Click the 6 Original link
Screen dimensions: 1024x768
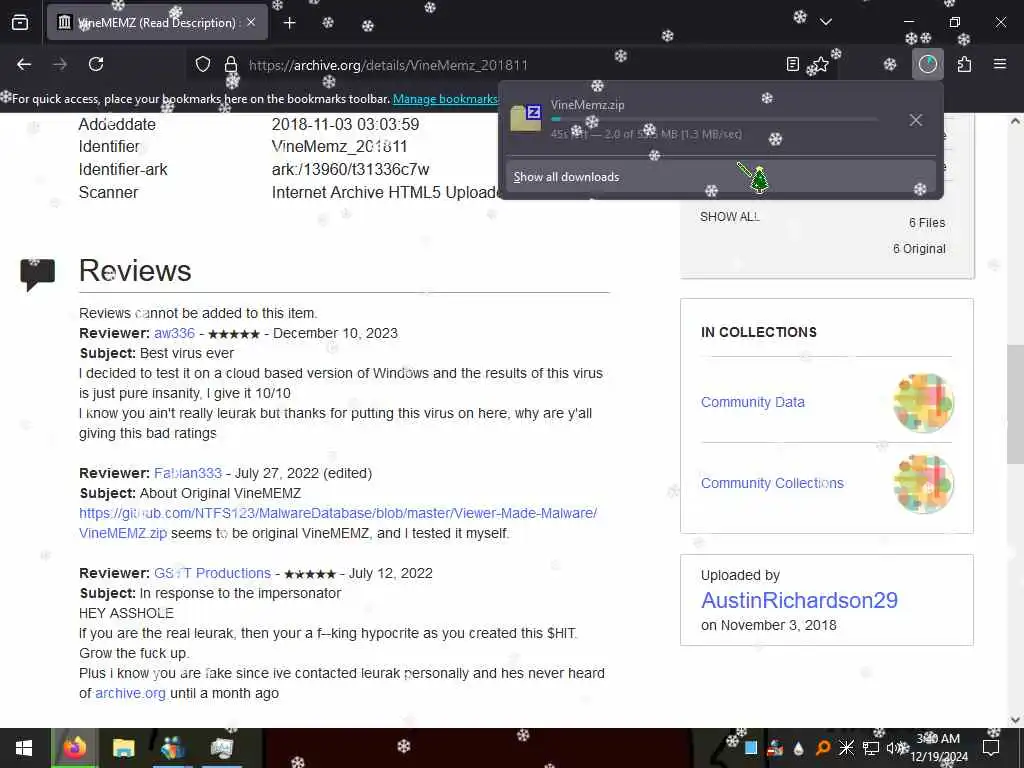[919, 249]
